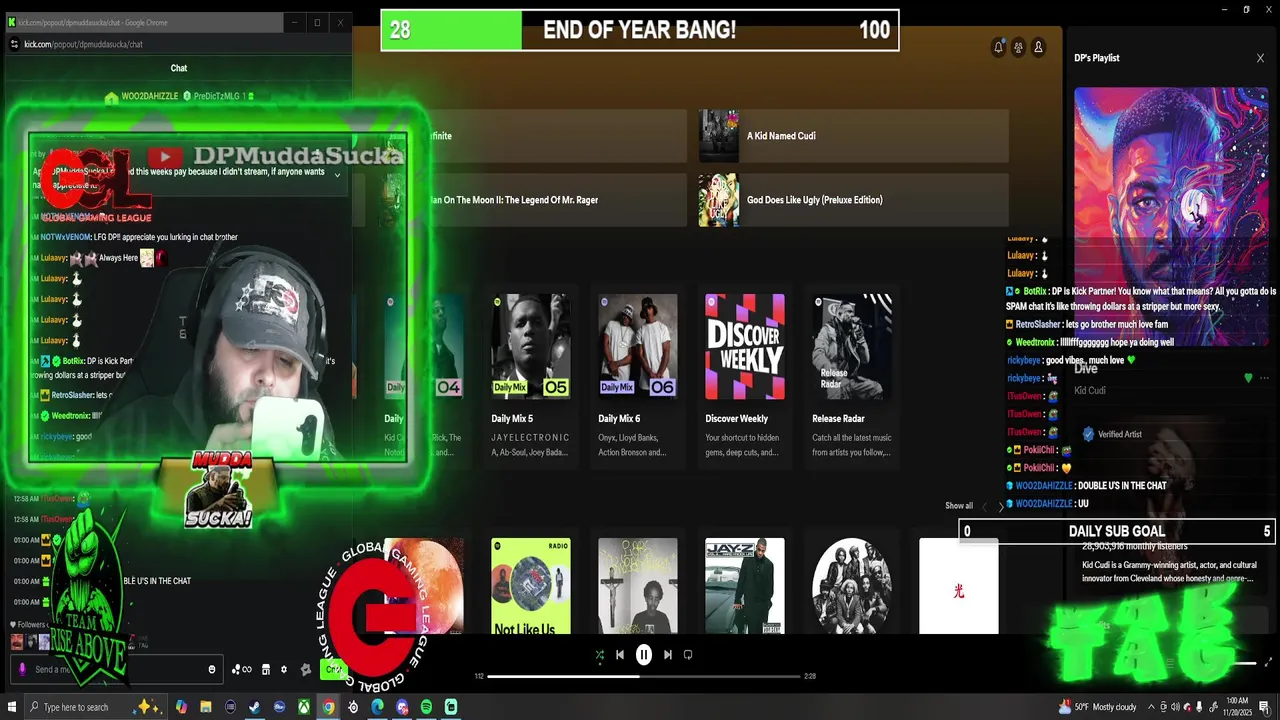
Task: Open the Discover Weekly playlist card
Action: click(745, 376)
